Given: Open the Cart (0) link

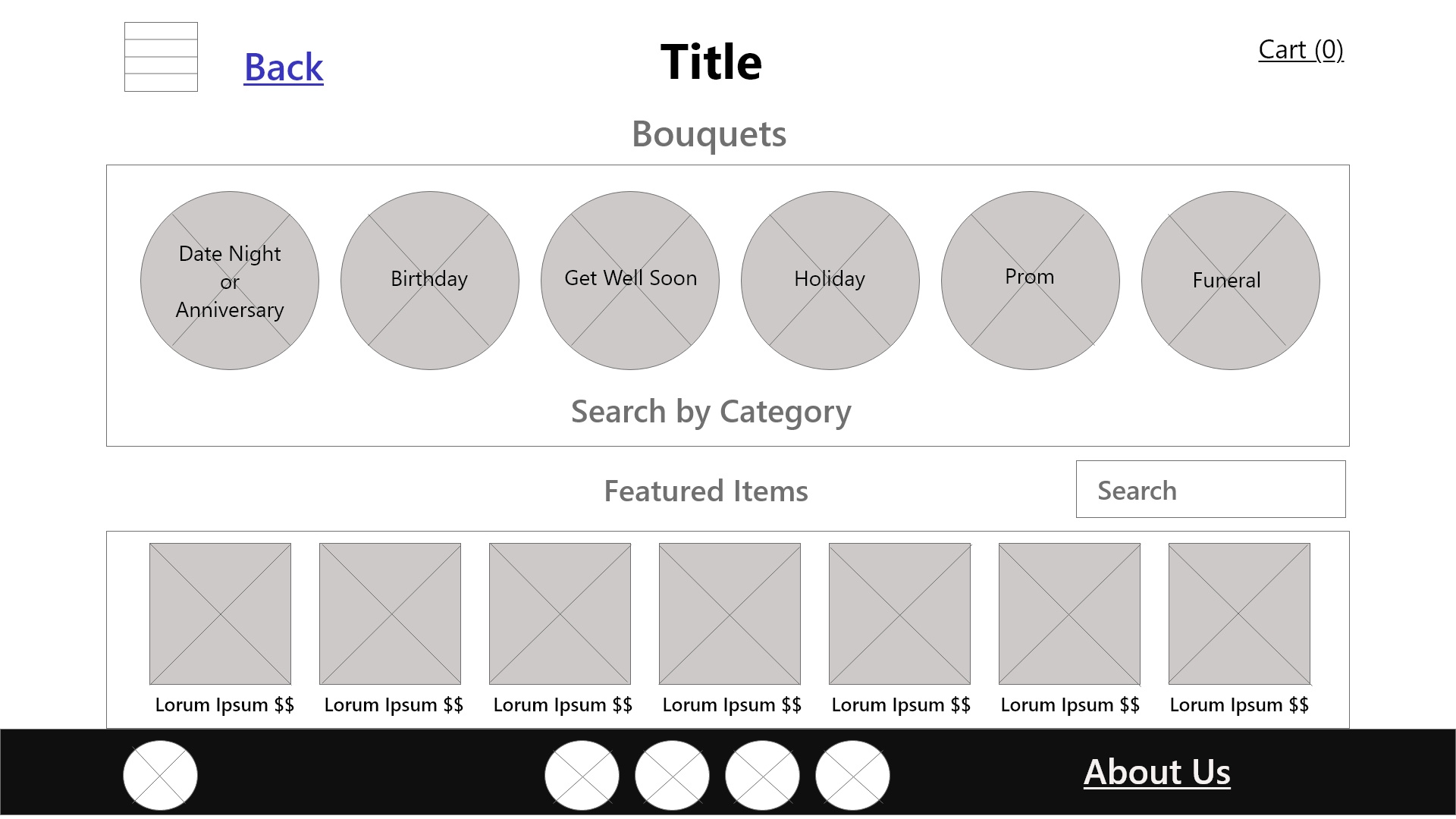Looking at the screenshot, I should click(1301, 50).
